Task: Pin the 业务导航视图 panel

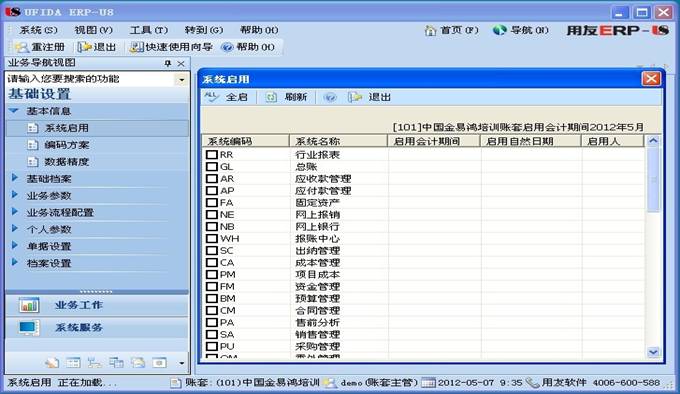Action: pos(168,64)
